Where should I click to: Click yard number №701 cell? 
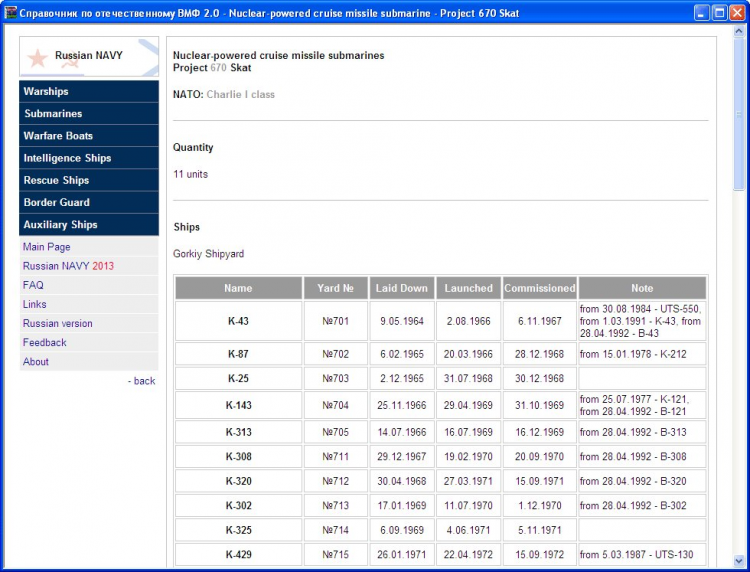[x=335, y=321]
